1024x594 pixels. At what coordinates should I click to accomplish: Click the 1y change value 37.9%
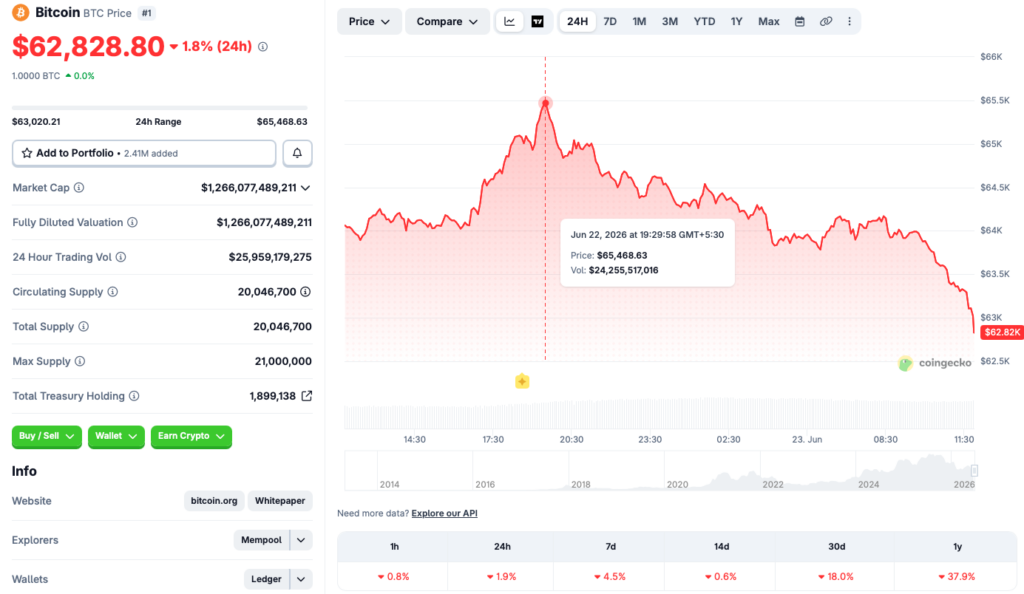[957, 576]
